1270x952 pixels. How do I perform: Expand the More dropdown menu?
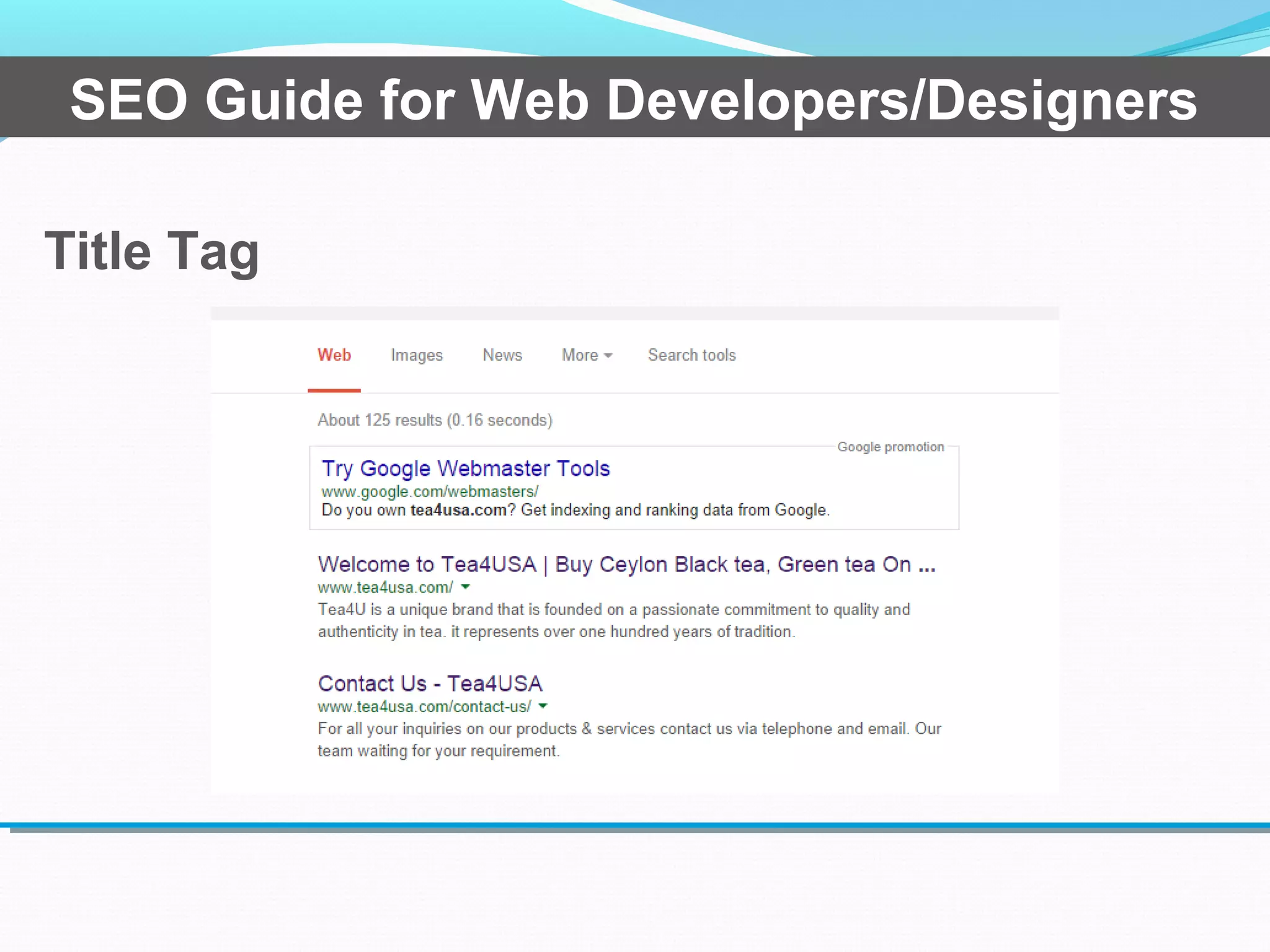[x=587, y=355]
